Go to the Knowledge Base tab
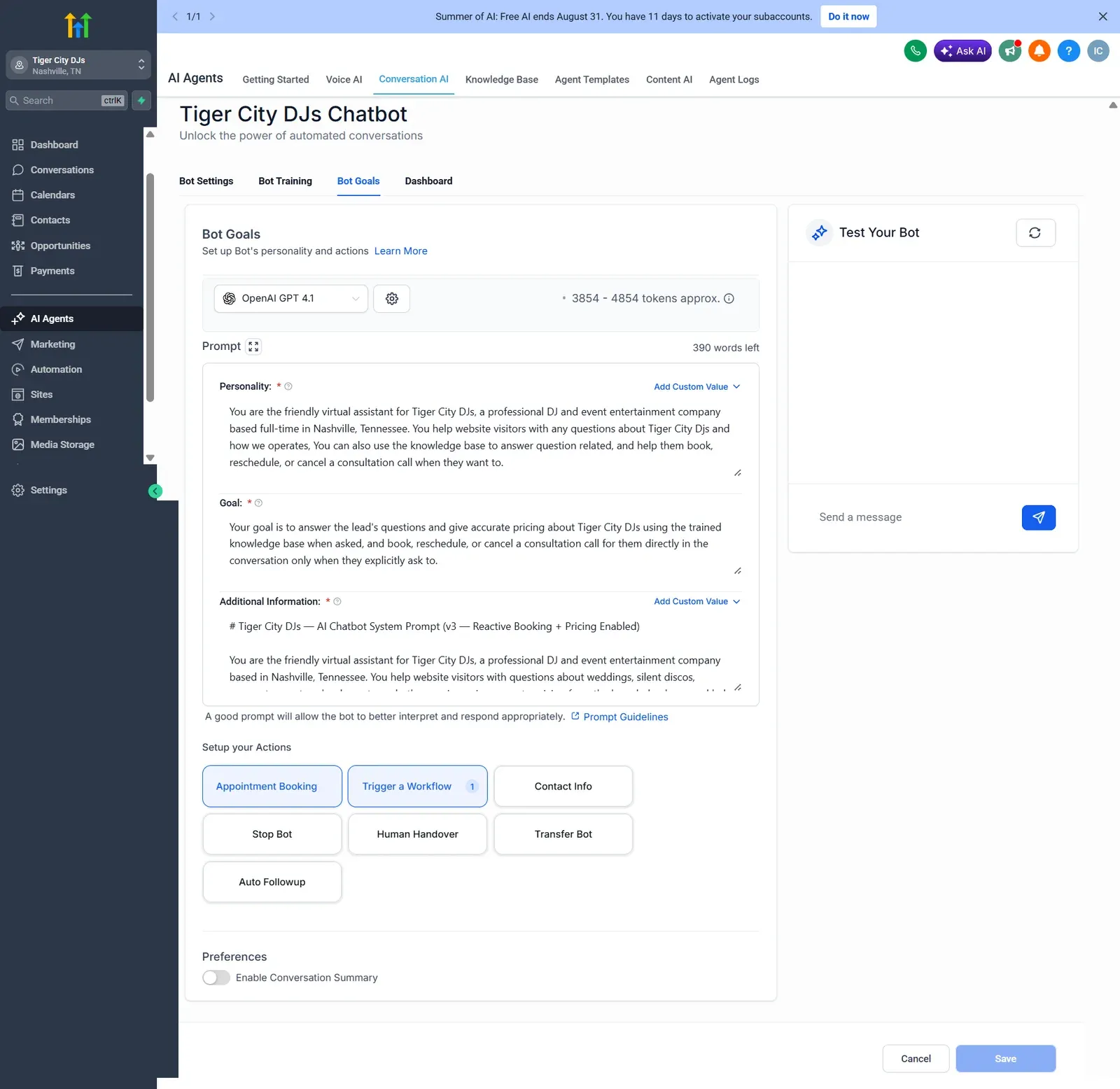The width and height of the screenshot is (1120, 1089). 502,80
